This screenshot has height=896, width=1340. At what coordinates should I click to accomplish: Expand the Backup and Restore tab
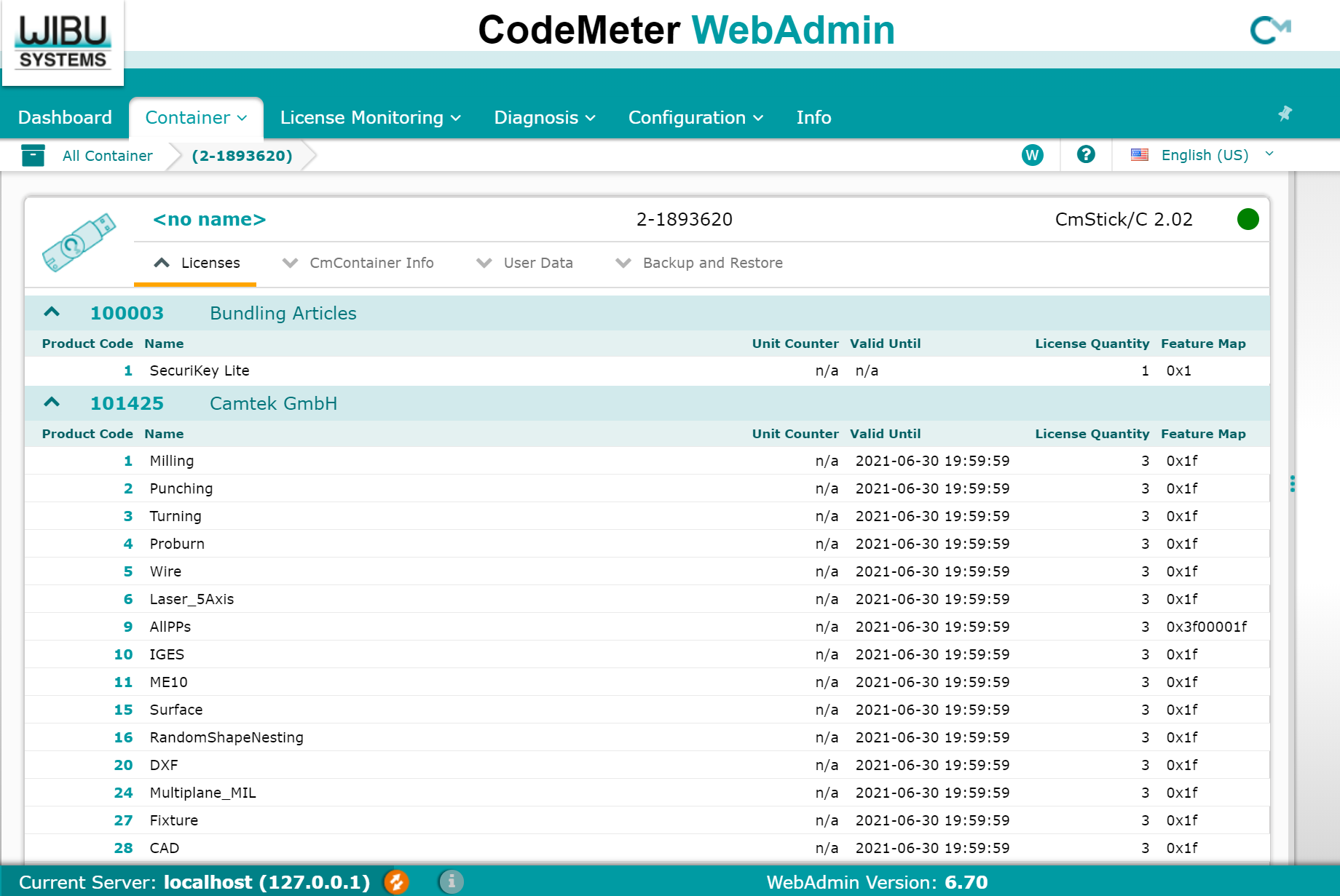point(699,263)
